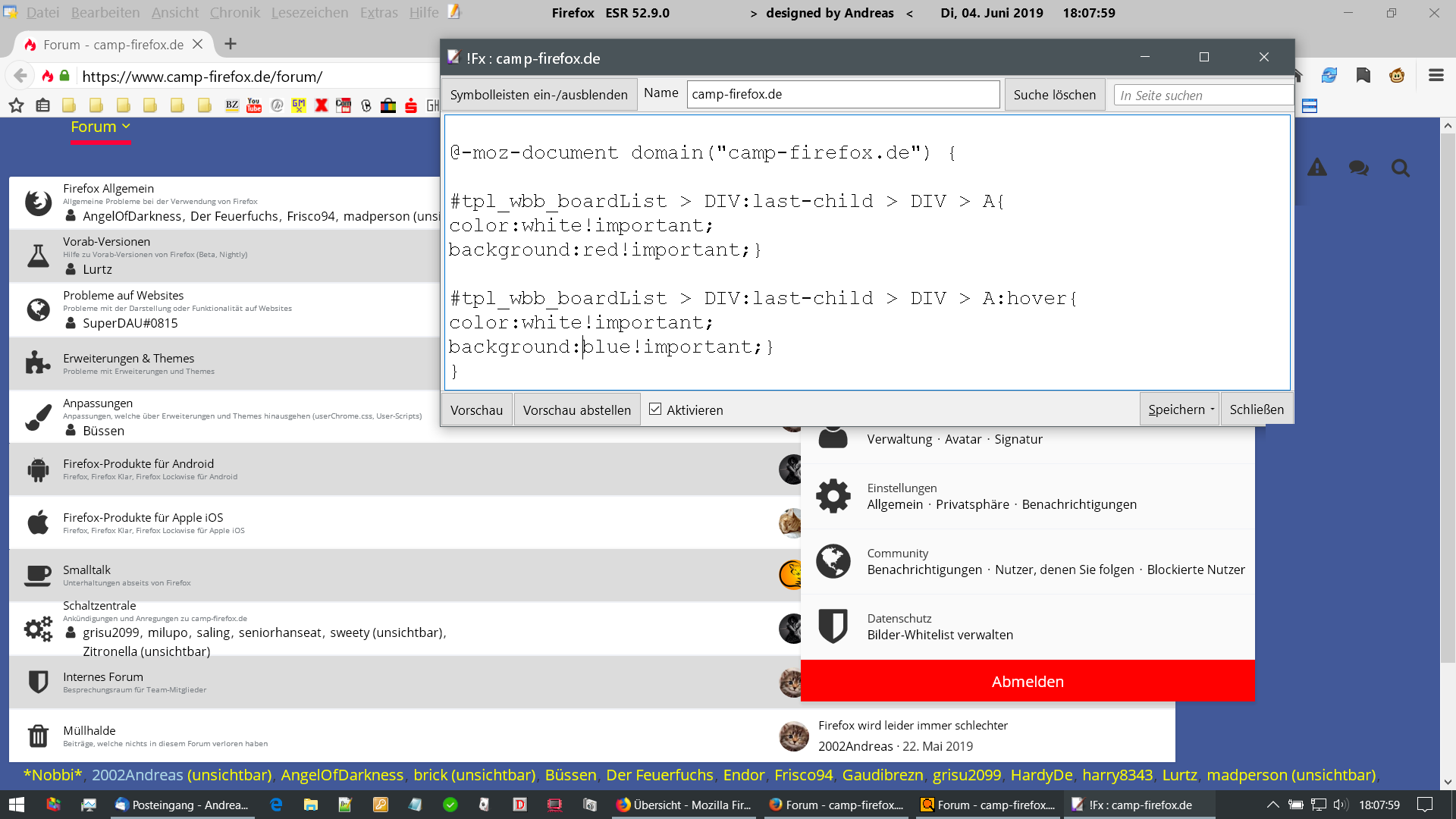Click the blue sync arrows toolbar icon
Viewport: 1456px width, 819px height.
pos(1329,75)
